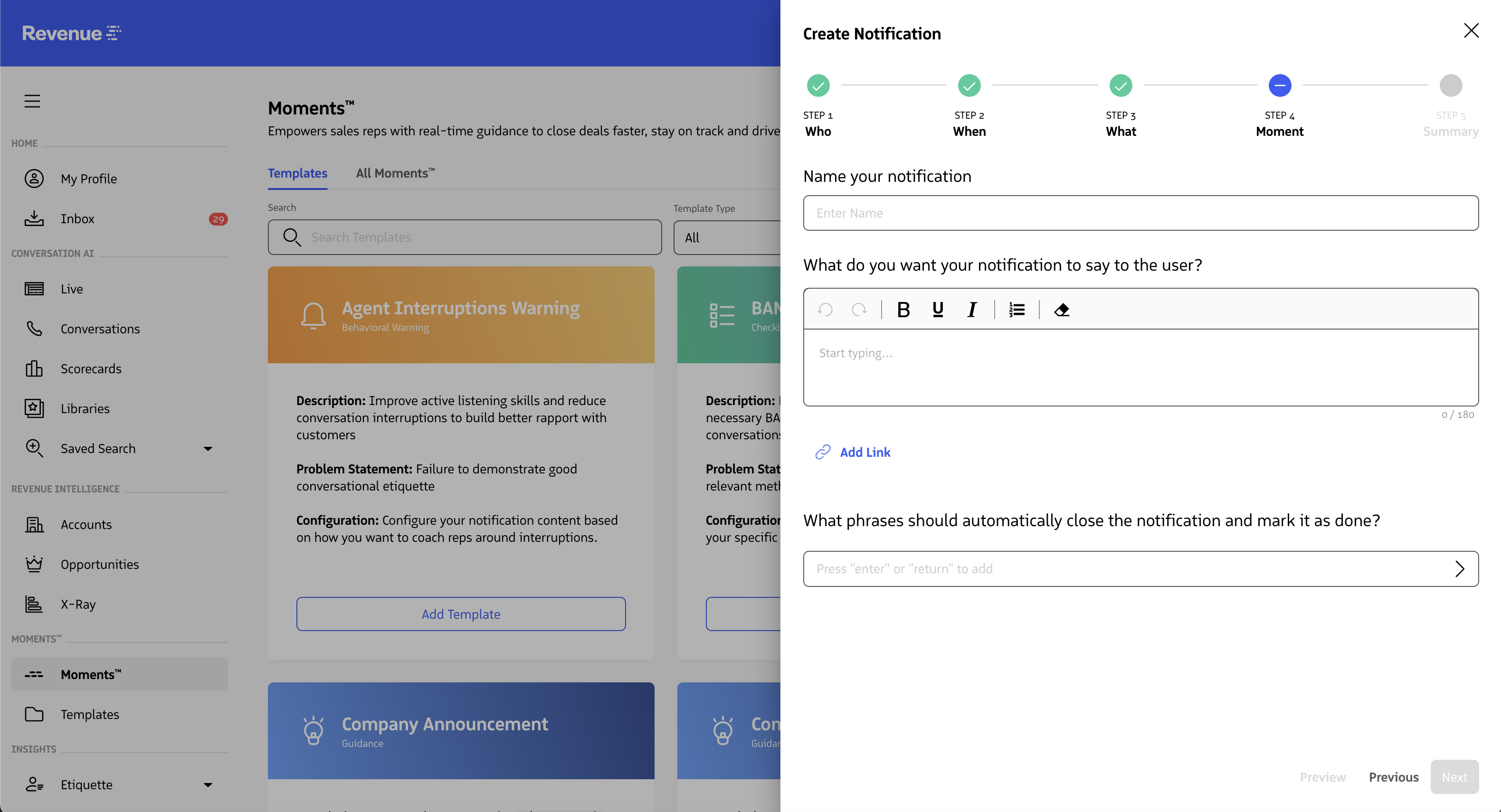
Task: Click the Add Link text
Action: coord(864,452)
